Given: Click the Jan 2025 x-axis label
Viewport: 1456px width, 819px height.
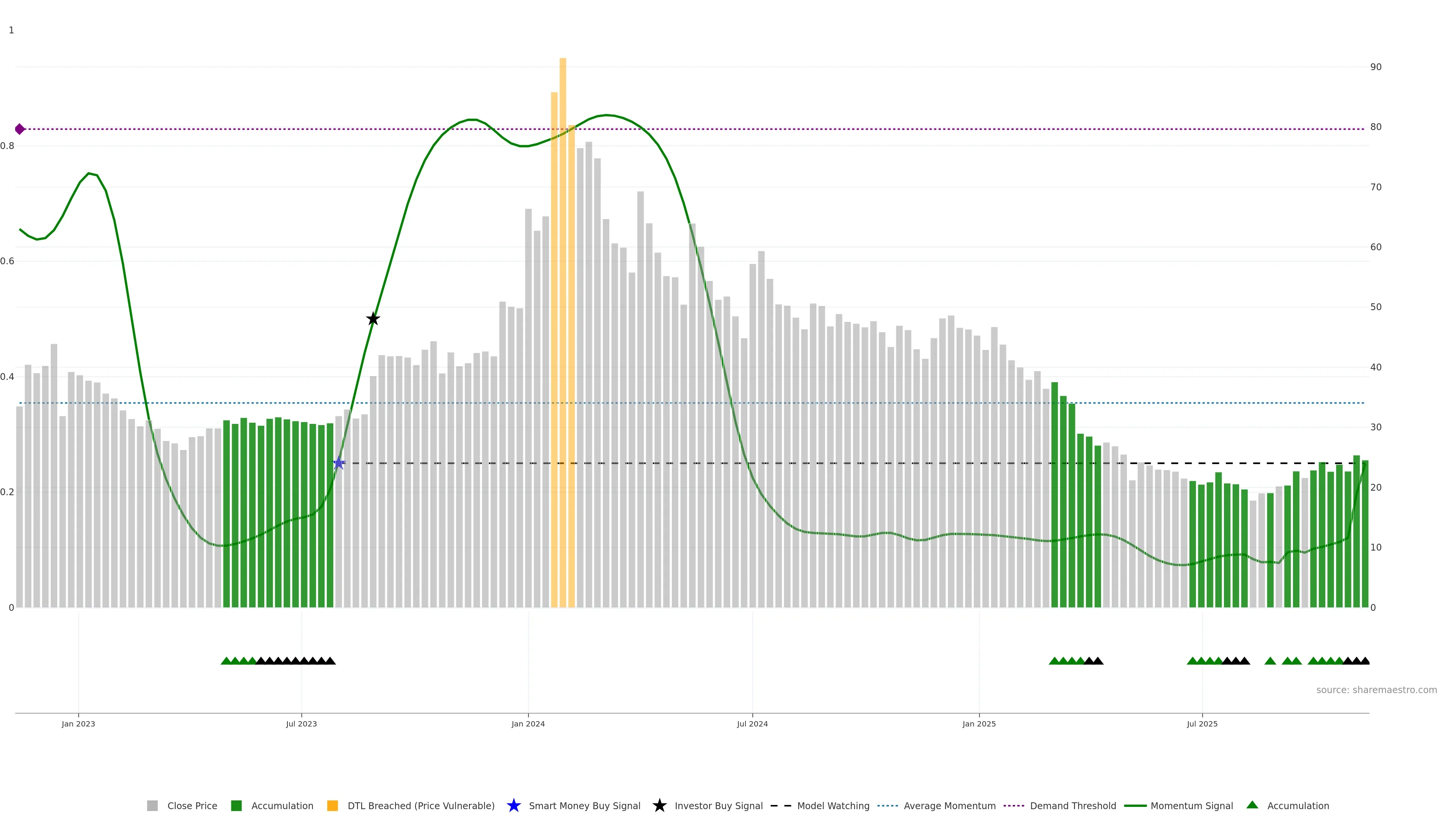Looking at the screenshot, I should coord(979,724).
